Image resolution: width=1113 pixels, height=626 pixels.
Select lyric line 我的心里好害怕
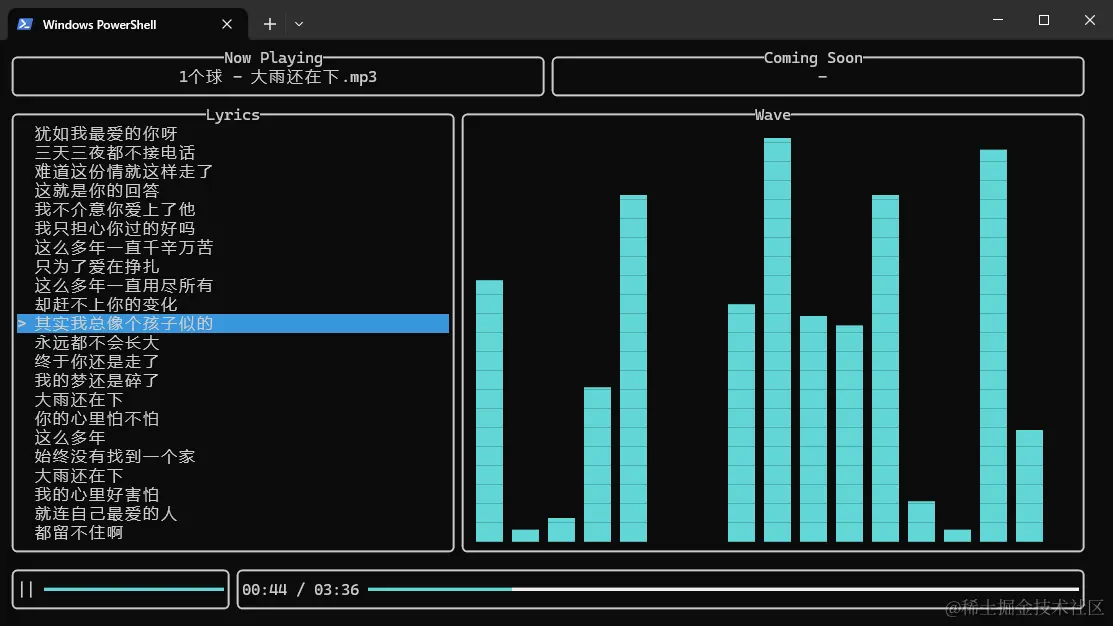click(97, 495)
